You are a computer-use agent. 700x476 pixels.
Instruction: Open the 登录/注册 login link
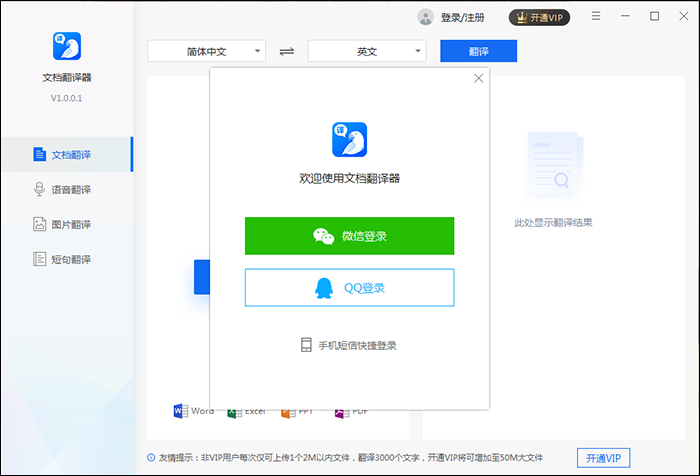(x=462, y=17)
